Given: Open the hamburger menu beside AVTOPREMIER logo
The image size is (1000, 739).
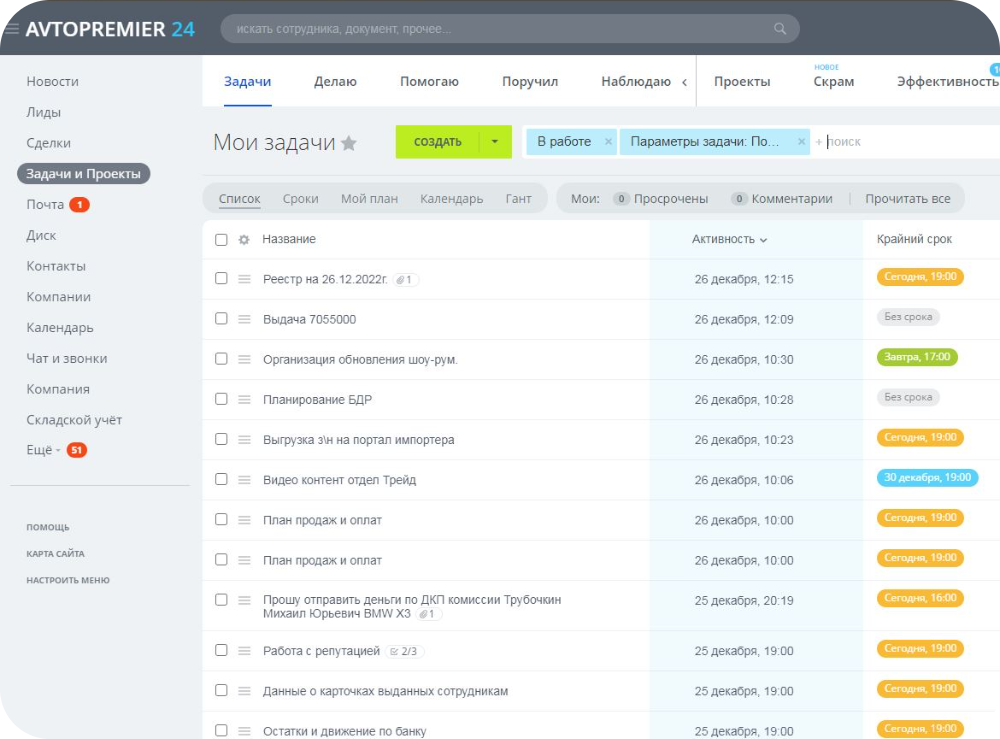Looking at the screenshot, I should tap(11, 29).
